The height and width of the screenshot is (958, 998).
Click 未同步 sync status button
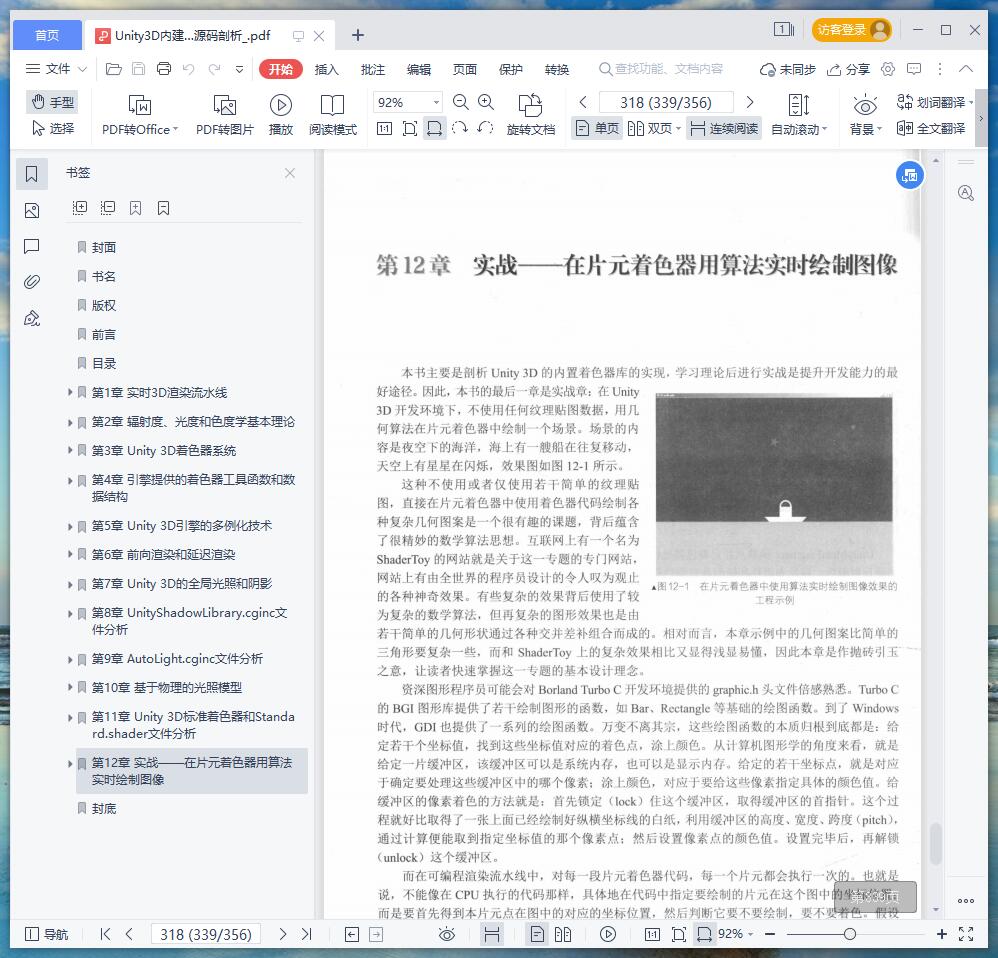pyautogui.click(x=788, y=69)
